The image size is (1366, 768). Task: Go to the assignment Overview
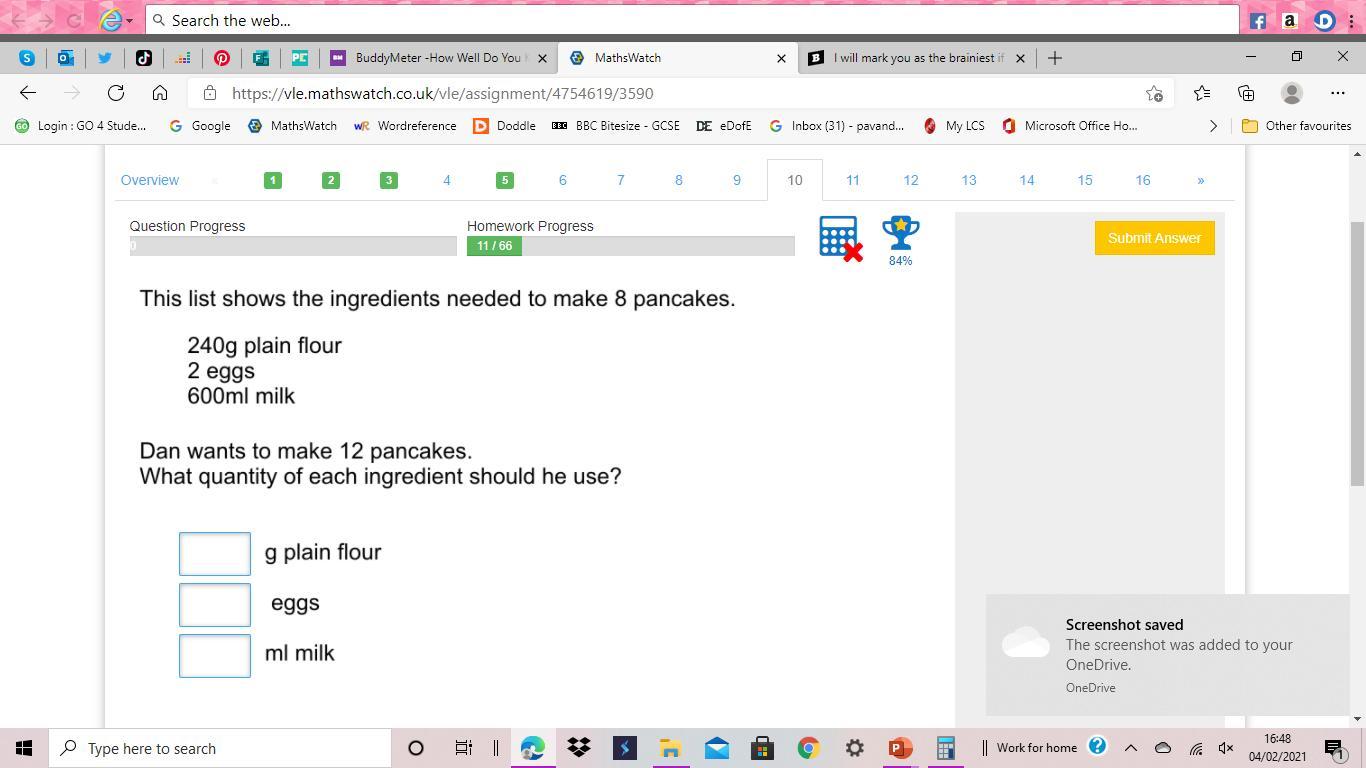[150, 180]
